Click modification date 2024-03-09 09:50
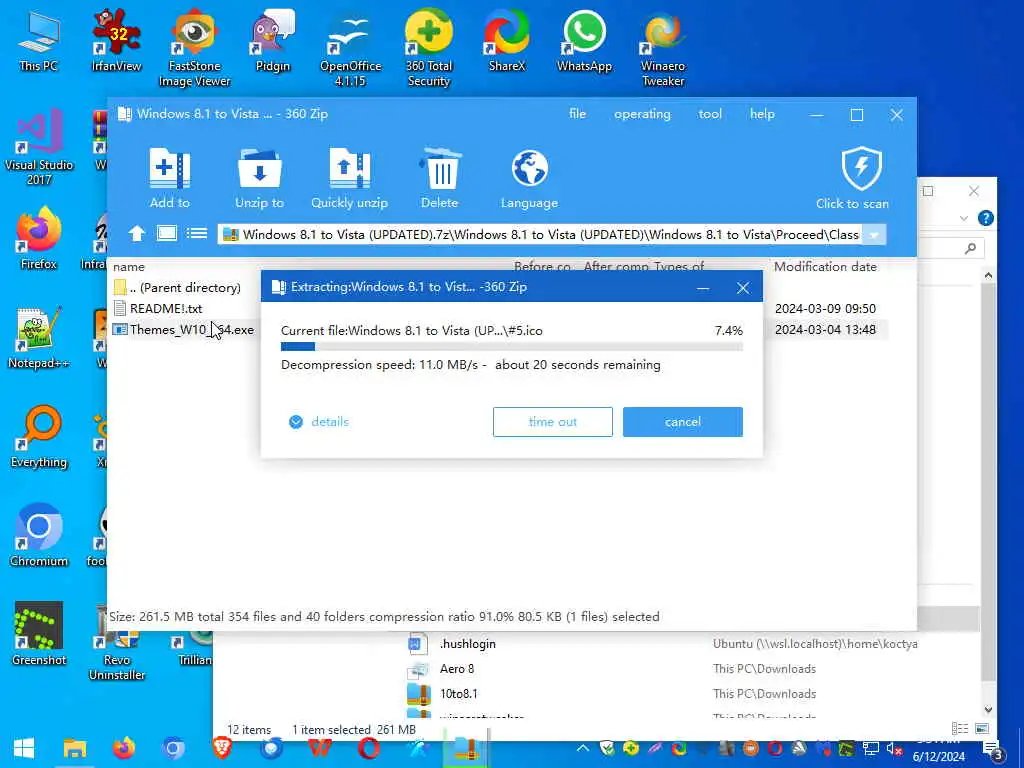 825,308
